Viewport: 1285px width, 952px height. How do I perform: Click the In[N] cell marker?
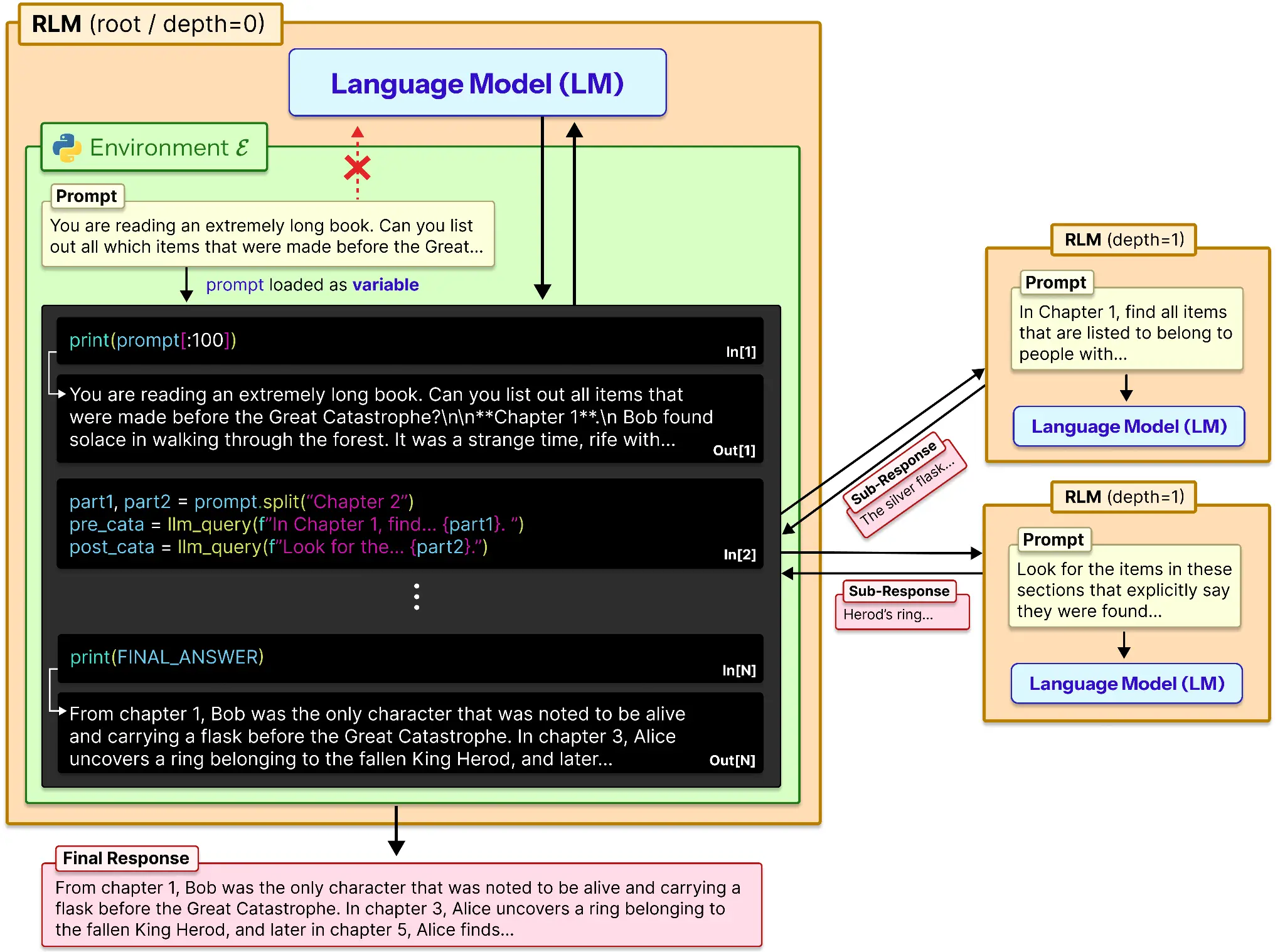[x=739, y=670]
